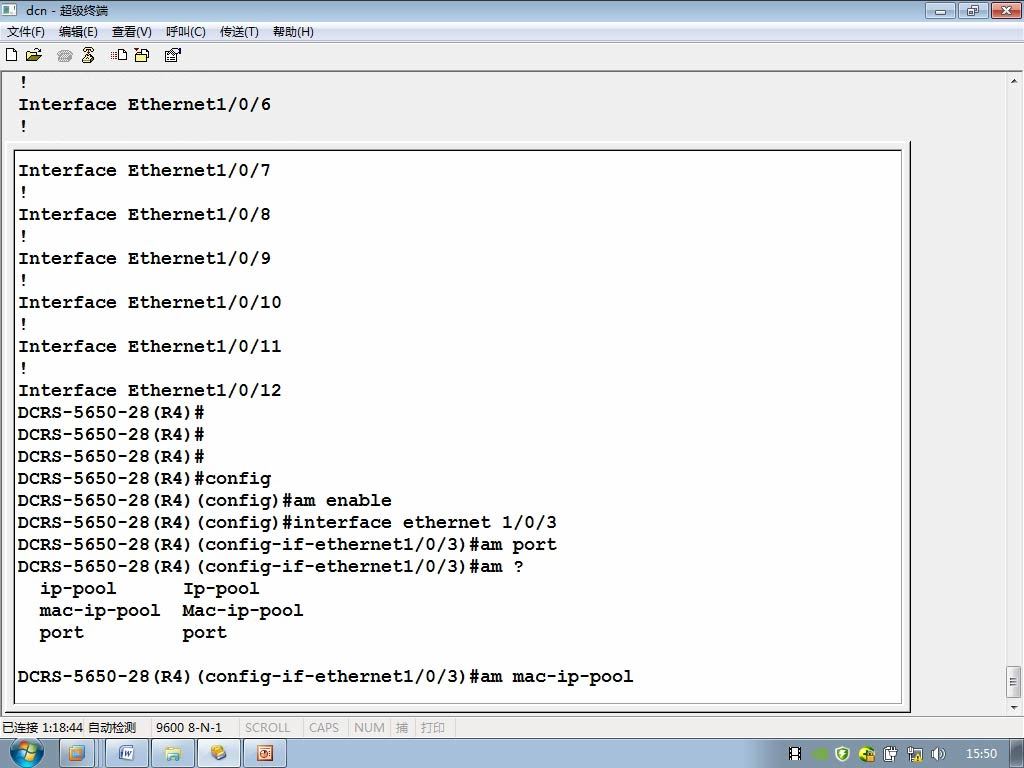Click the red recorder taskbar button
The height and width of the screenshot is (768, 1024).
264,754
